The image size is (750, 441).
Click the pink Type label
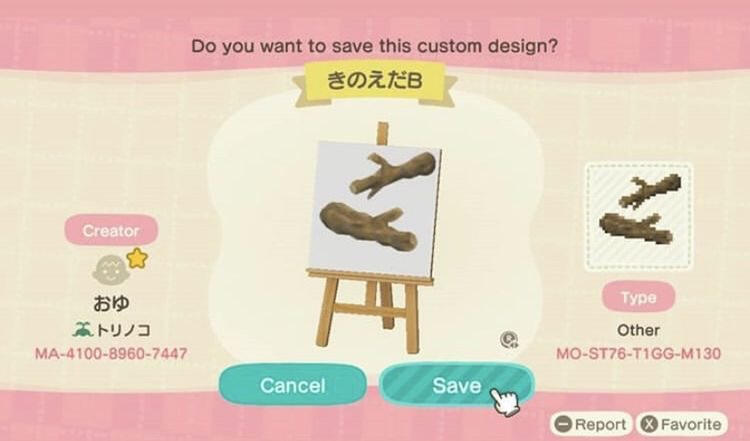pyautogui.click(x=639, y=297)
